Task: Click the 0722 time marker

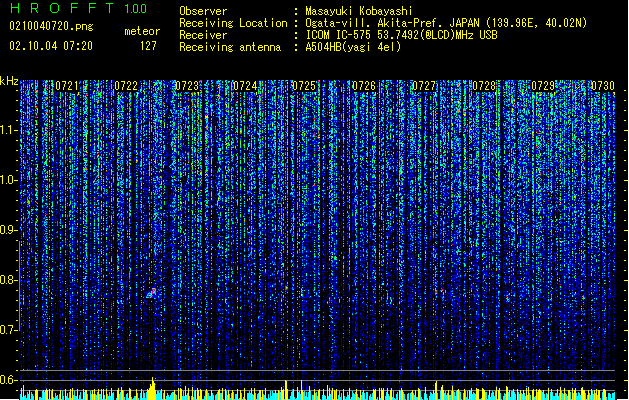Action: [x=126, y=86]
